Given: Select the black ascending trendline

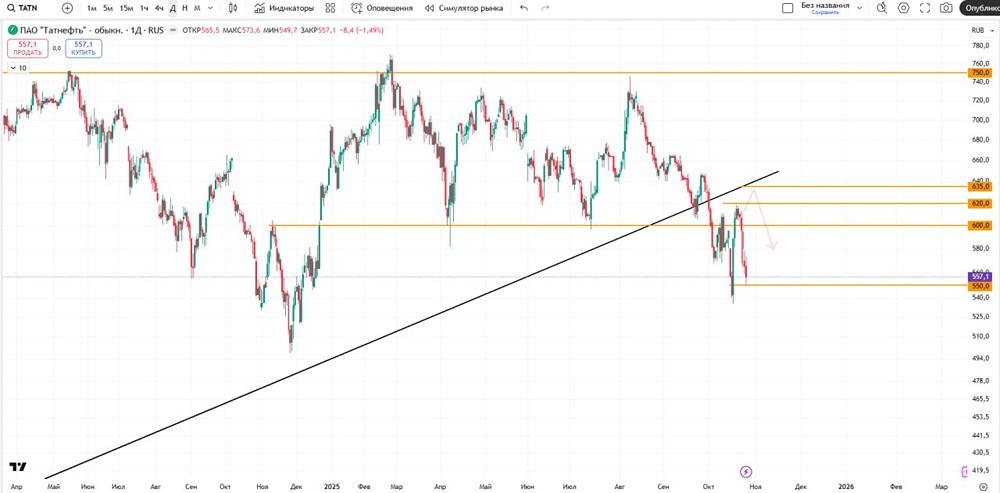Looking at the screenshot, I should pos(411,325).
